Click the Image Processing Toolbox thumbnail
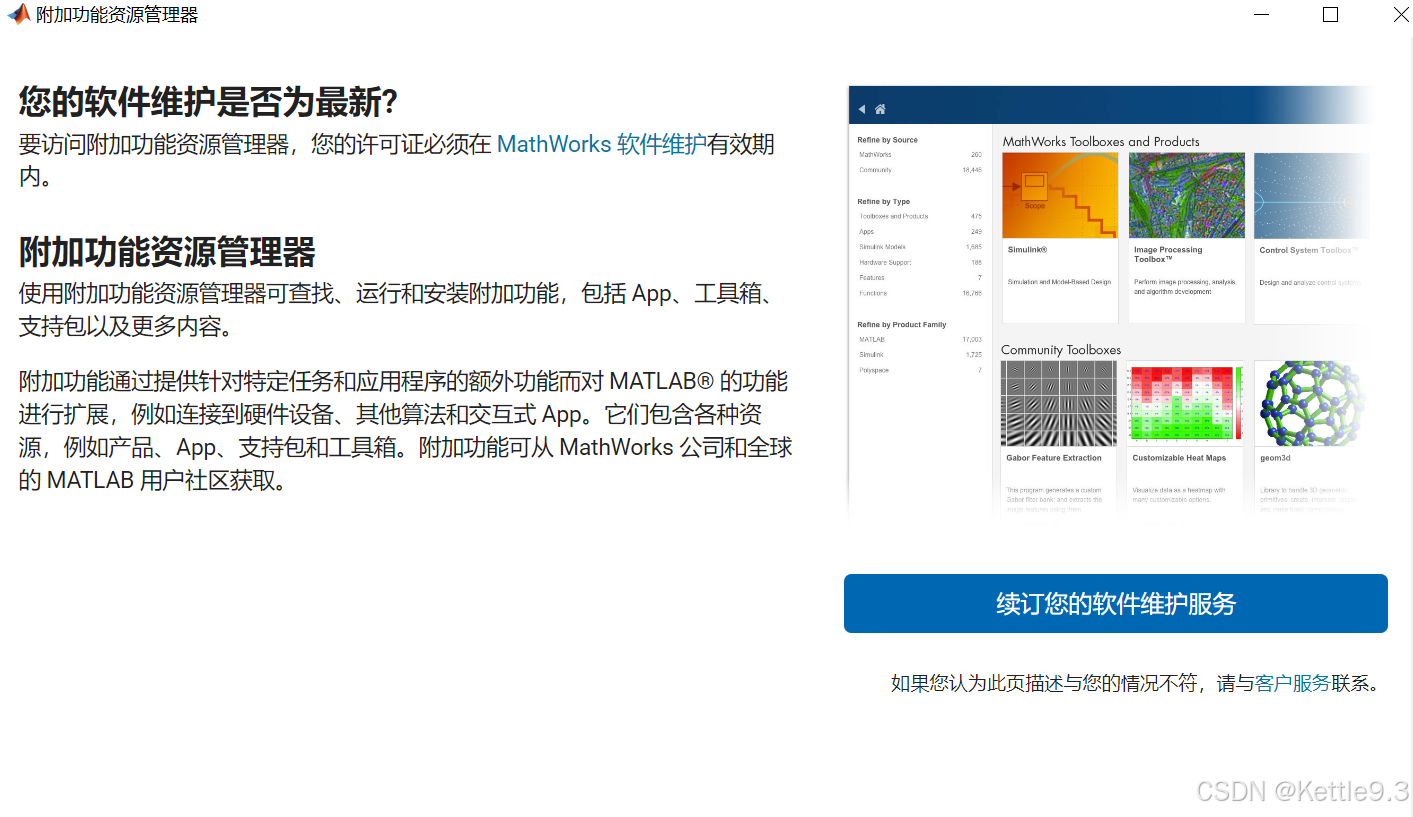The width and height of the screenshot is (1413, 817). (x=1187, y=195)
